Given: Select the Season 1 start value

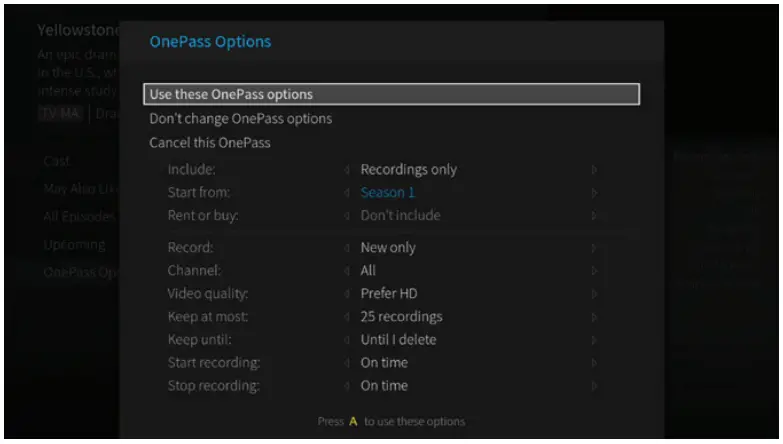Looking at the screenshot, I should pyautogui.click(x=387, y=193).
